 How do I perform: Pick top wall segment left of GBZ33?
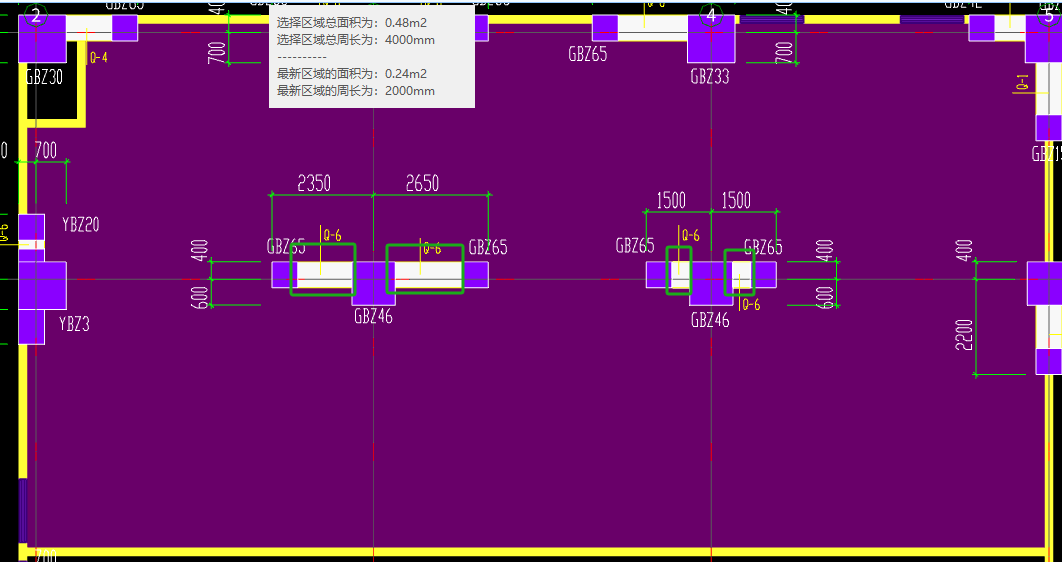pos(653,28)
